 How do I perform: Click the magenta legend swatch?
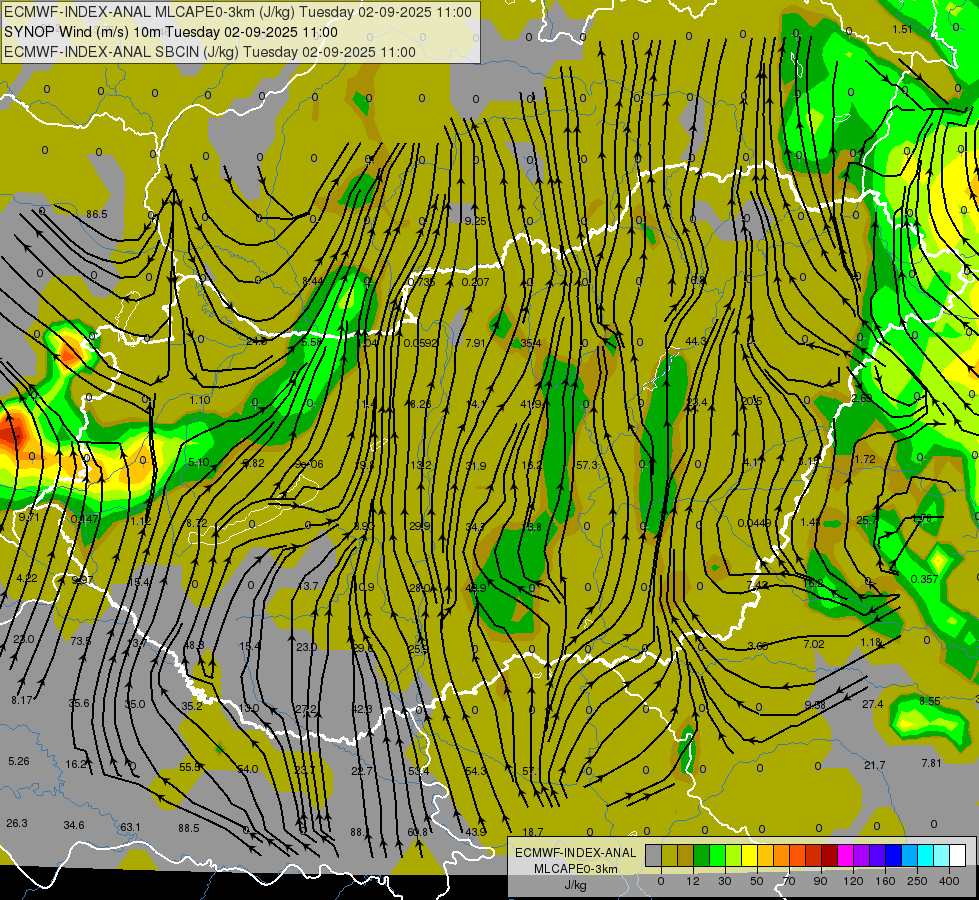(845, 855)
